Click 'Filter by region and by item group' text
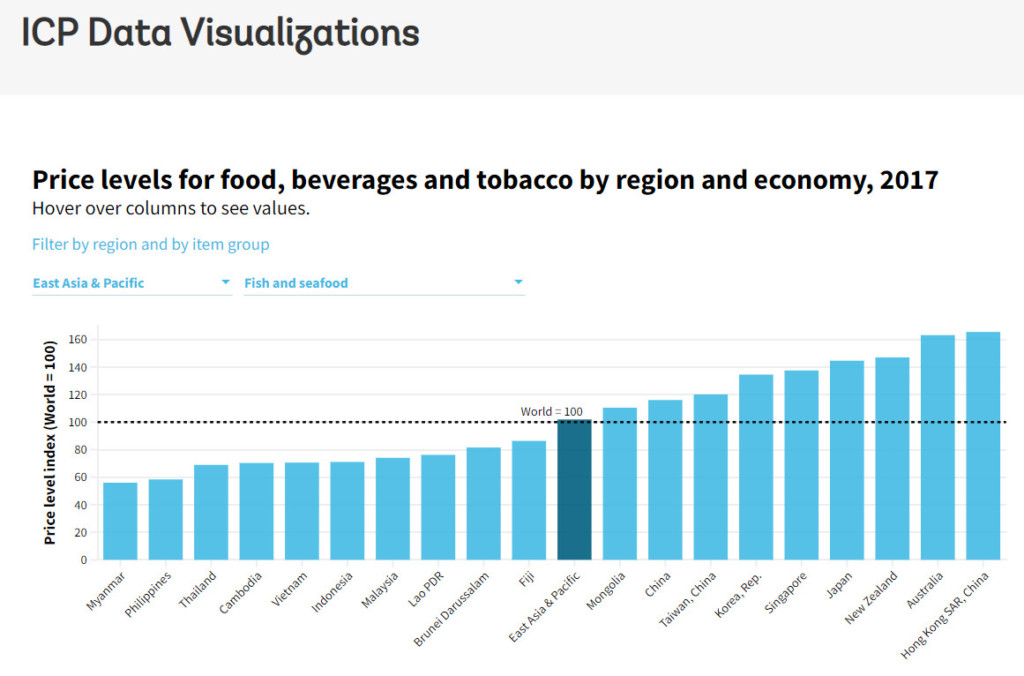Screen dimensions: 1024x676 [x=150, y=244]
